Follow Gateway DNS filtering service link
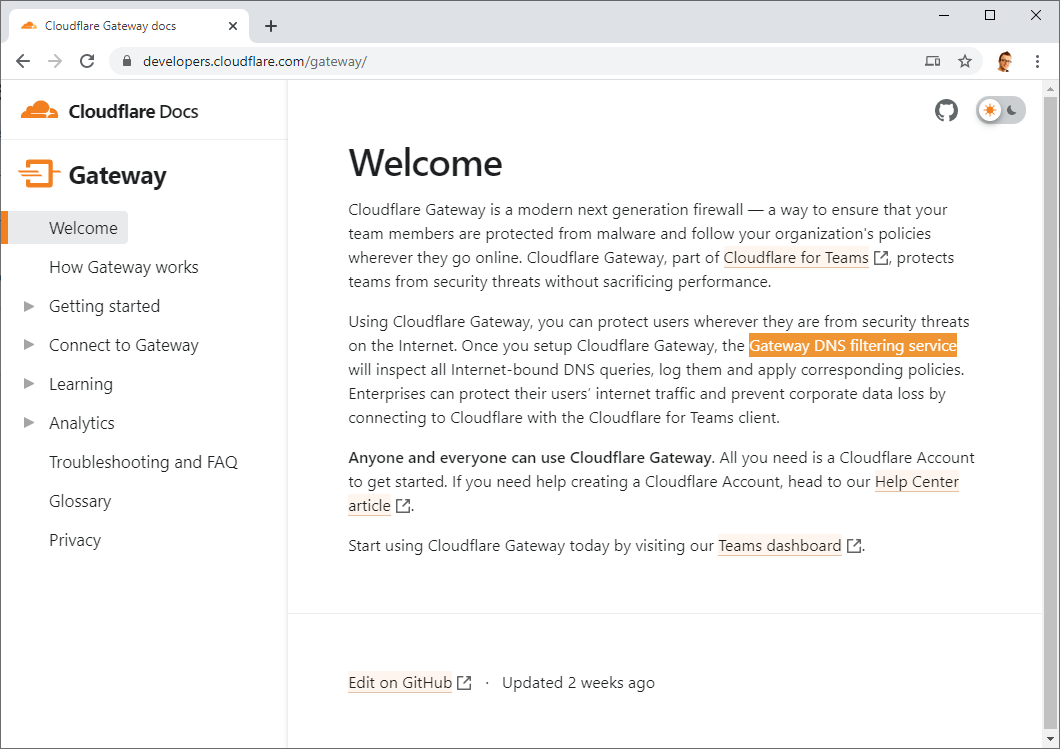 click(852, 345)
